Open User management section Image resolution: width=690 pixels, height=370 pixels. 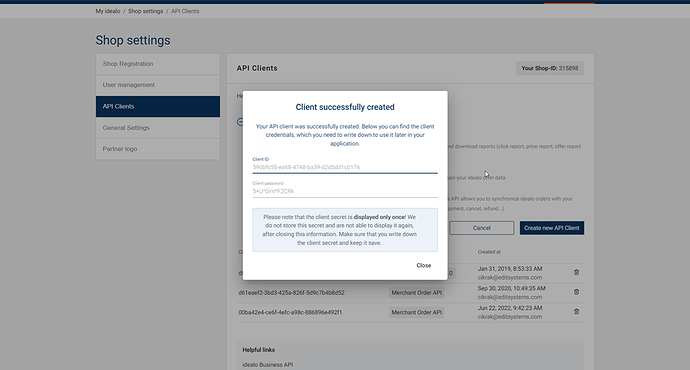(x=158, y=85)
